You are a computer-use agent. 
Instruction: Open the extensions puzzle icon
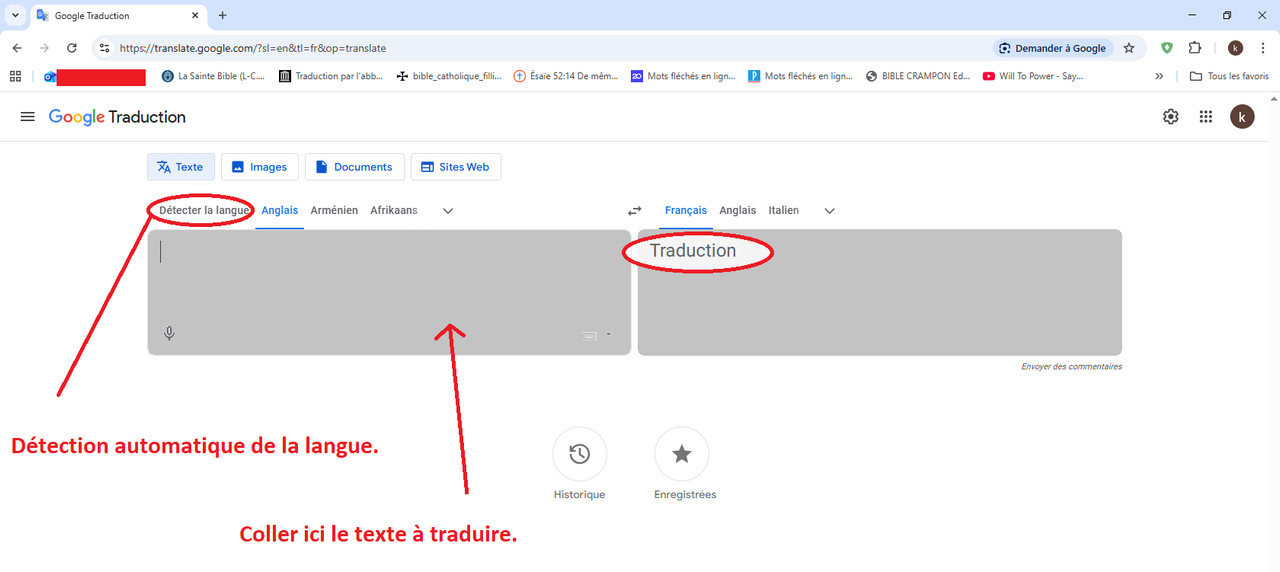pyautogui.click(x=1195, y=48)
